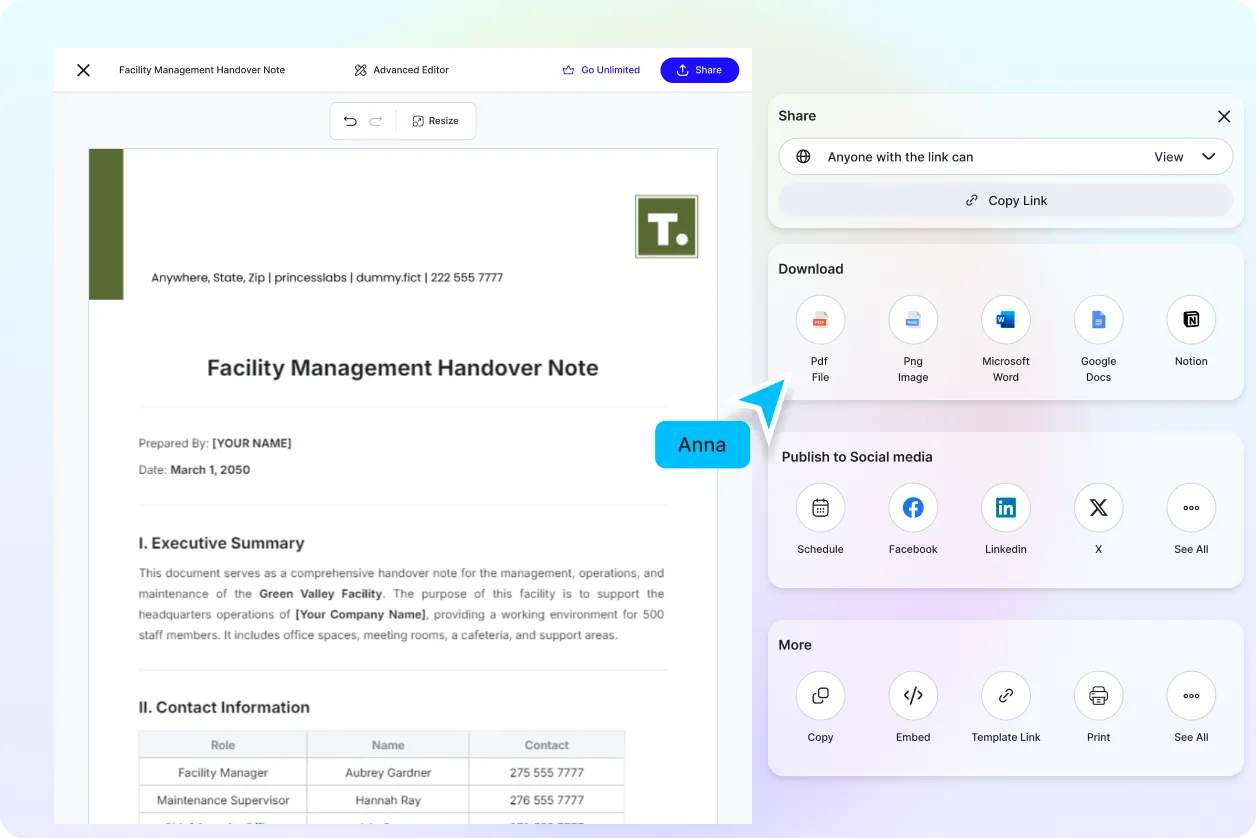Click the Maintenance Supervisor cell
This screenshot has height=838, width=1256.
[x=223, y=801]
